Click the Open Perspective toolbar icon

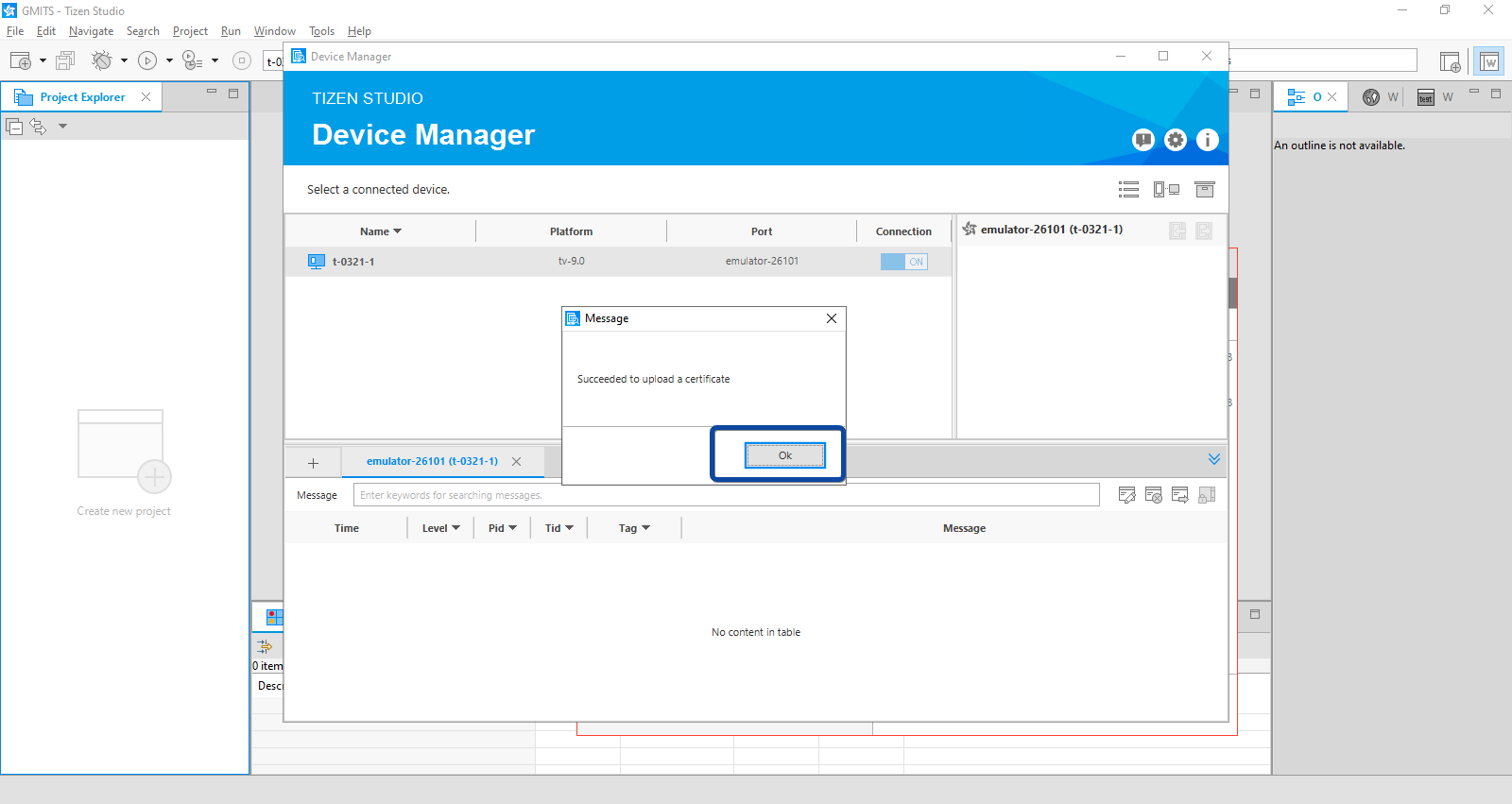[x=1450, y=62]
